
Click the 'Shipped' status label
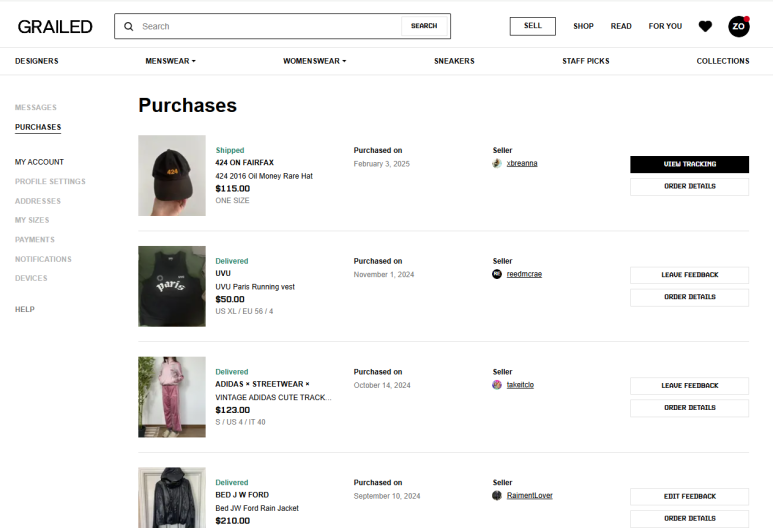tap(230, 150)
